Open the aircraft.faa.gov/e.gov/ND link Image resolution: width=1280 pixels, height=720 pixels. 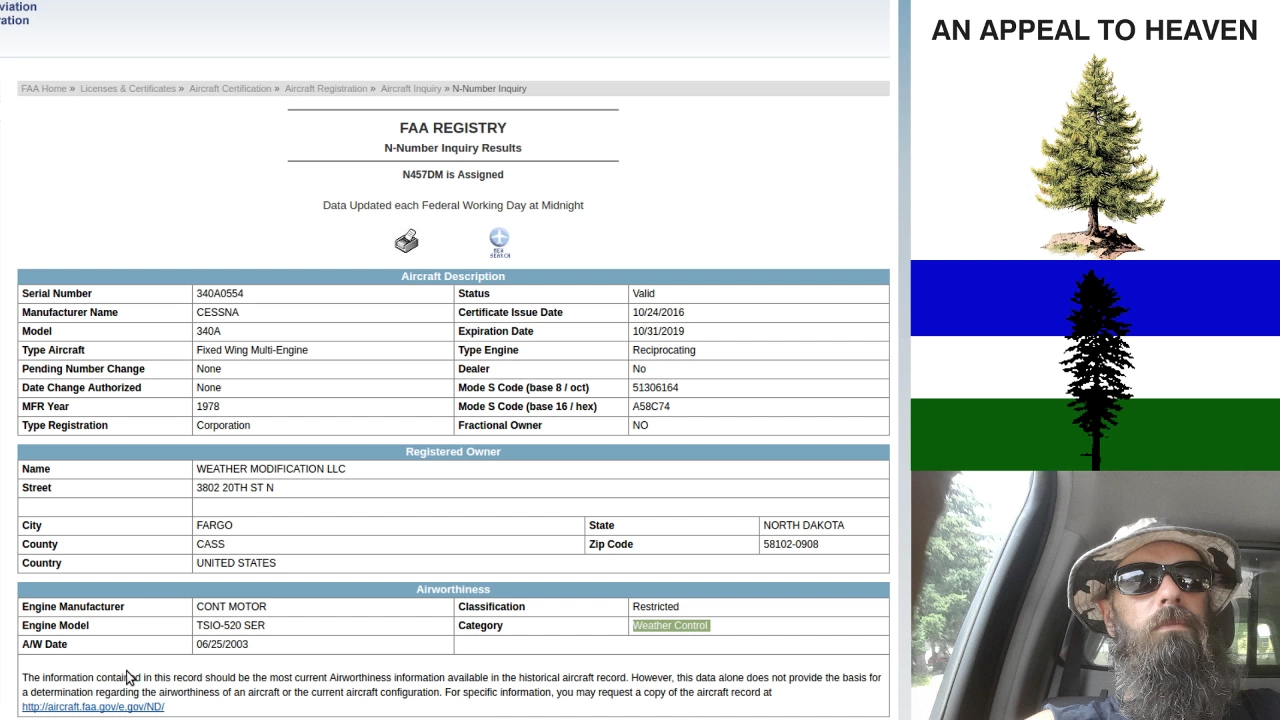[93, 707]
